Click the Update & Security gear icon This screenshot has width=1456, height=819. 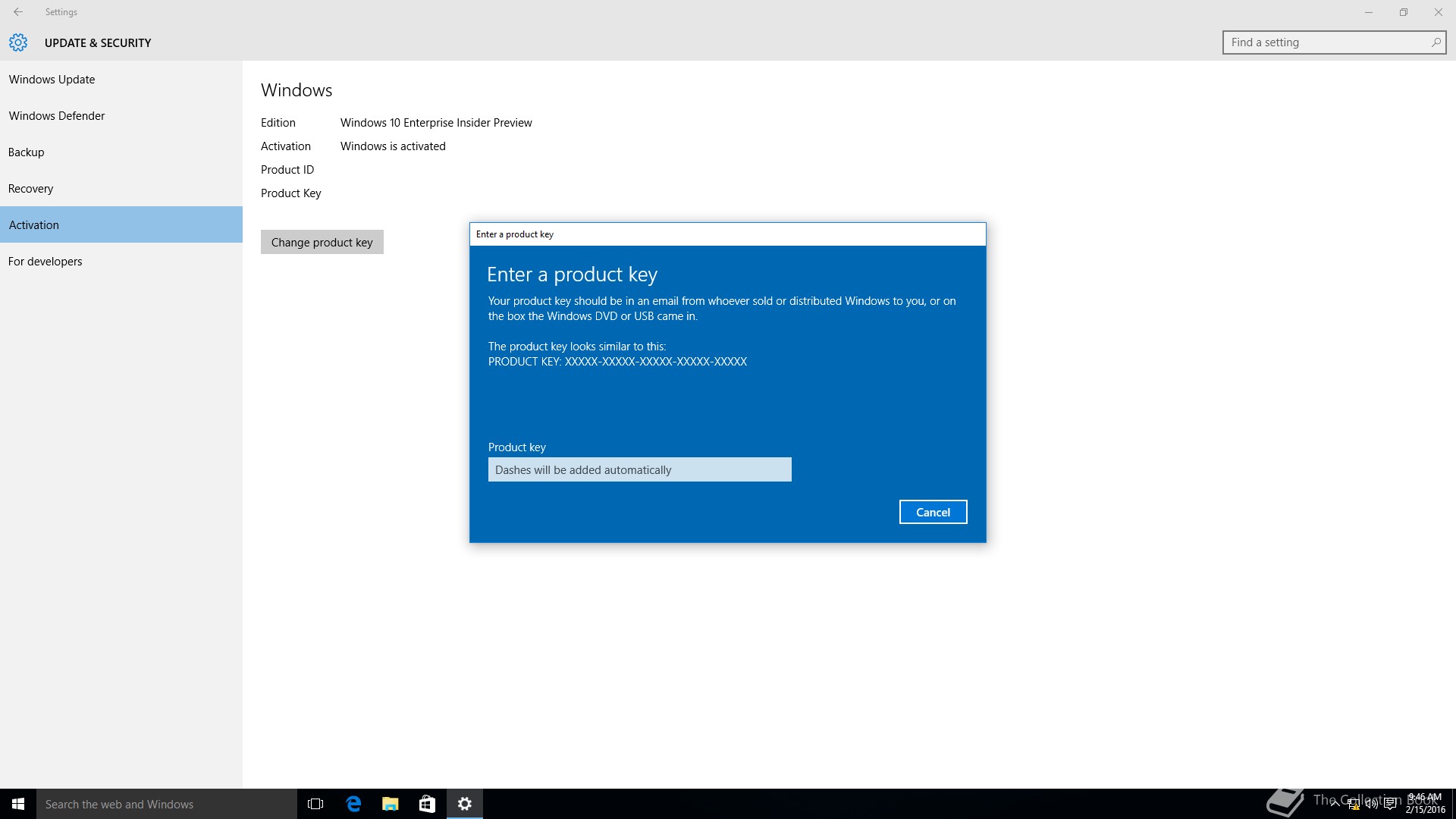point(18,42)
